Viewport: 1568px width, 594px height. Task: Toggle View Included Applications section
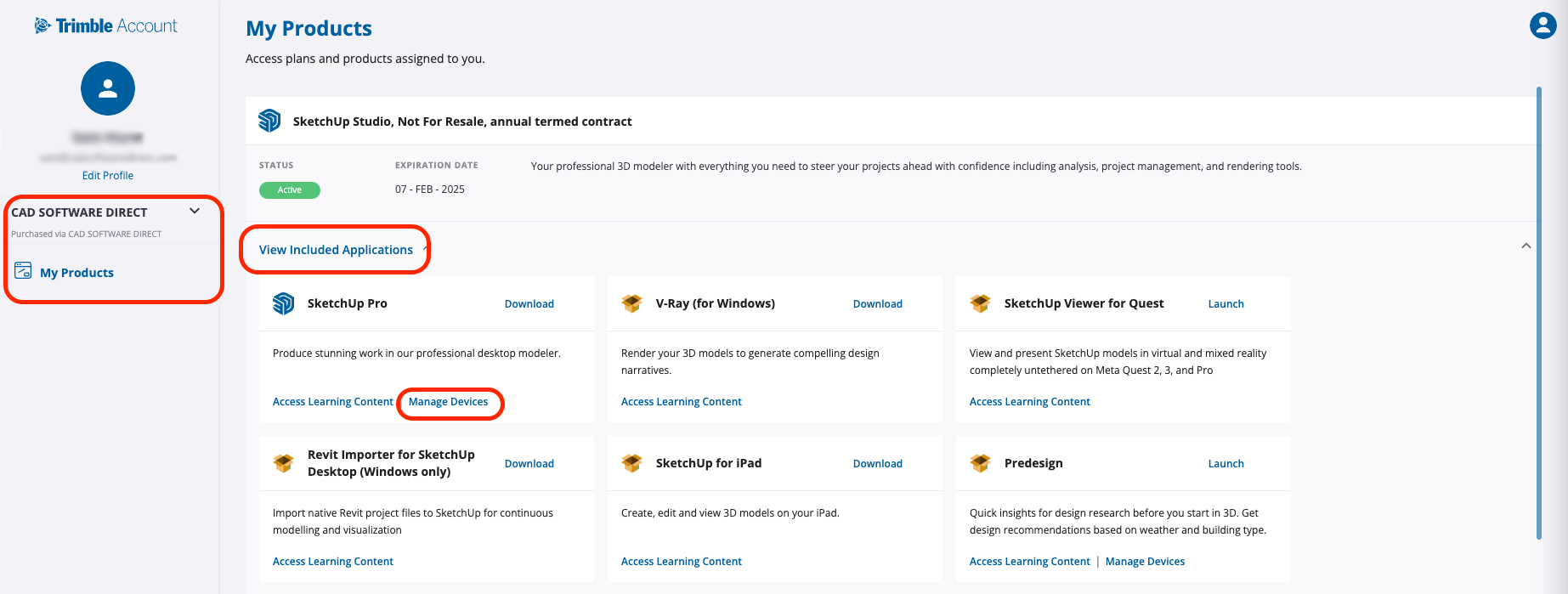point(336,250)
